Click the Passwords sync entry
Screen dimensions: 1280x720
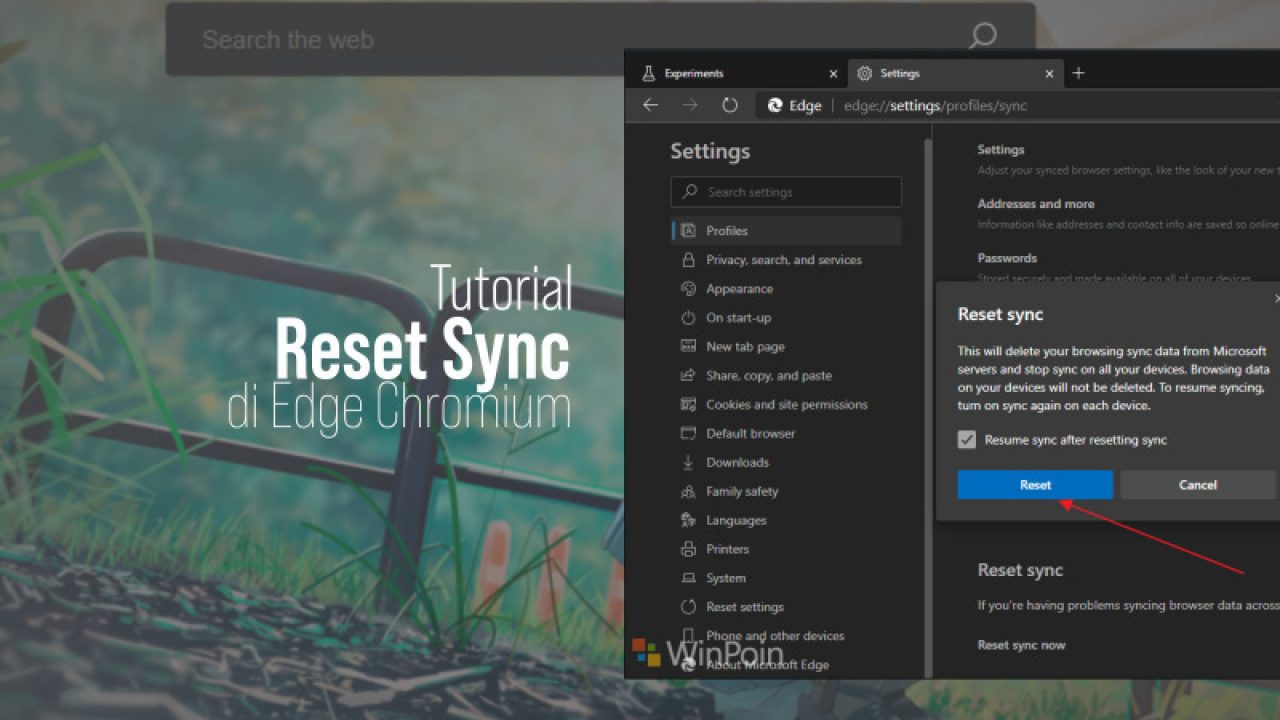(1007, 258)
